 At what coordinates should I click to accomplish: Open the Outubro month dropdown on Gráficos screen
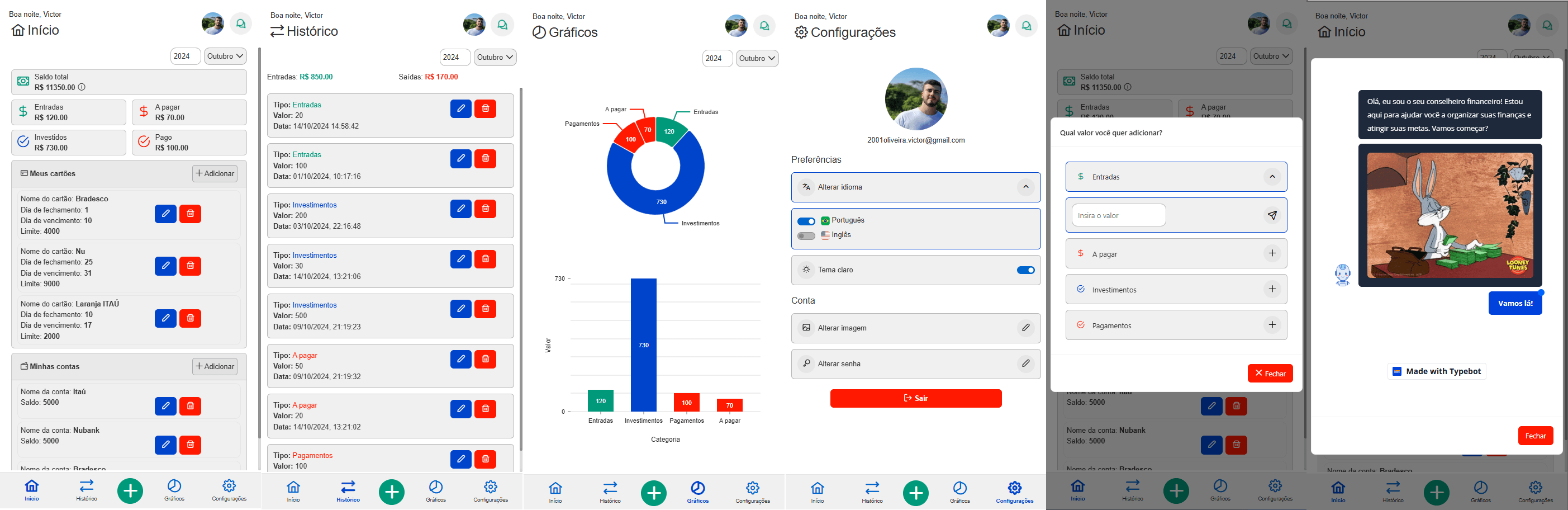(x=757, y=59)
